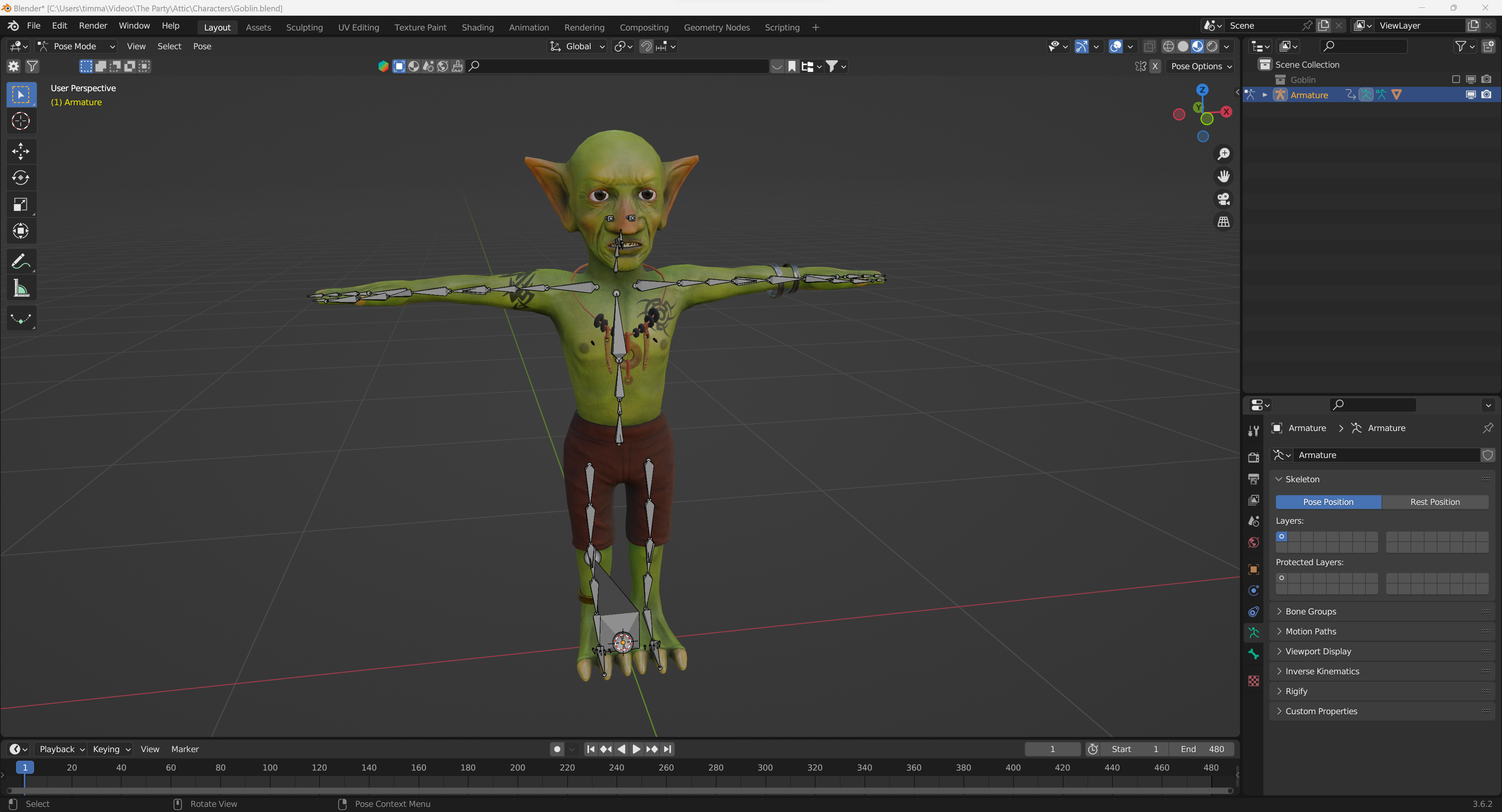Pick the Measure ruler tool
The width and height of the screenshot is (1502, 812).
coord(21,288)
